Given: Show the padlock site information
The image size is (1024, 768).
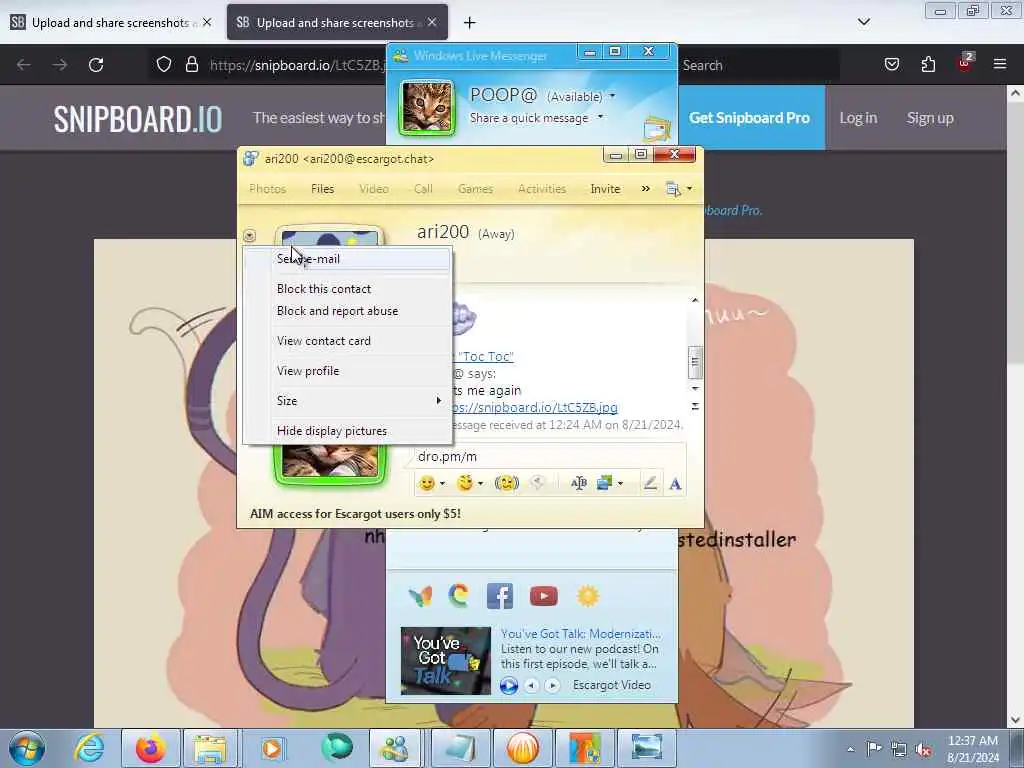Looking at the screenshot, I should [x=191, y=65].
